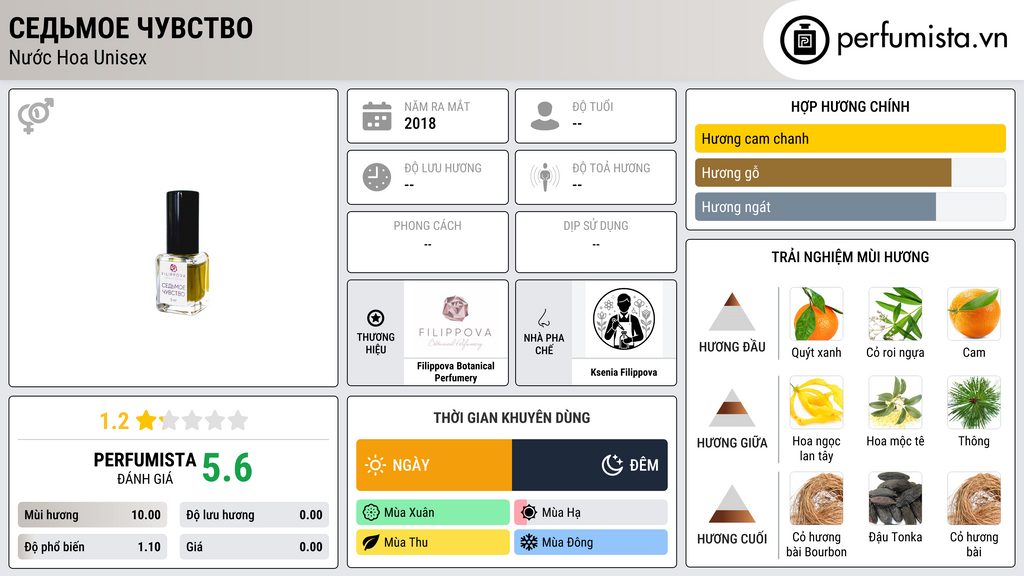Click the Hoa mộc tê note image
This screenshot has height=576, width=1024.
(895, 402)
